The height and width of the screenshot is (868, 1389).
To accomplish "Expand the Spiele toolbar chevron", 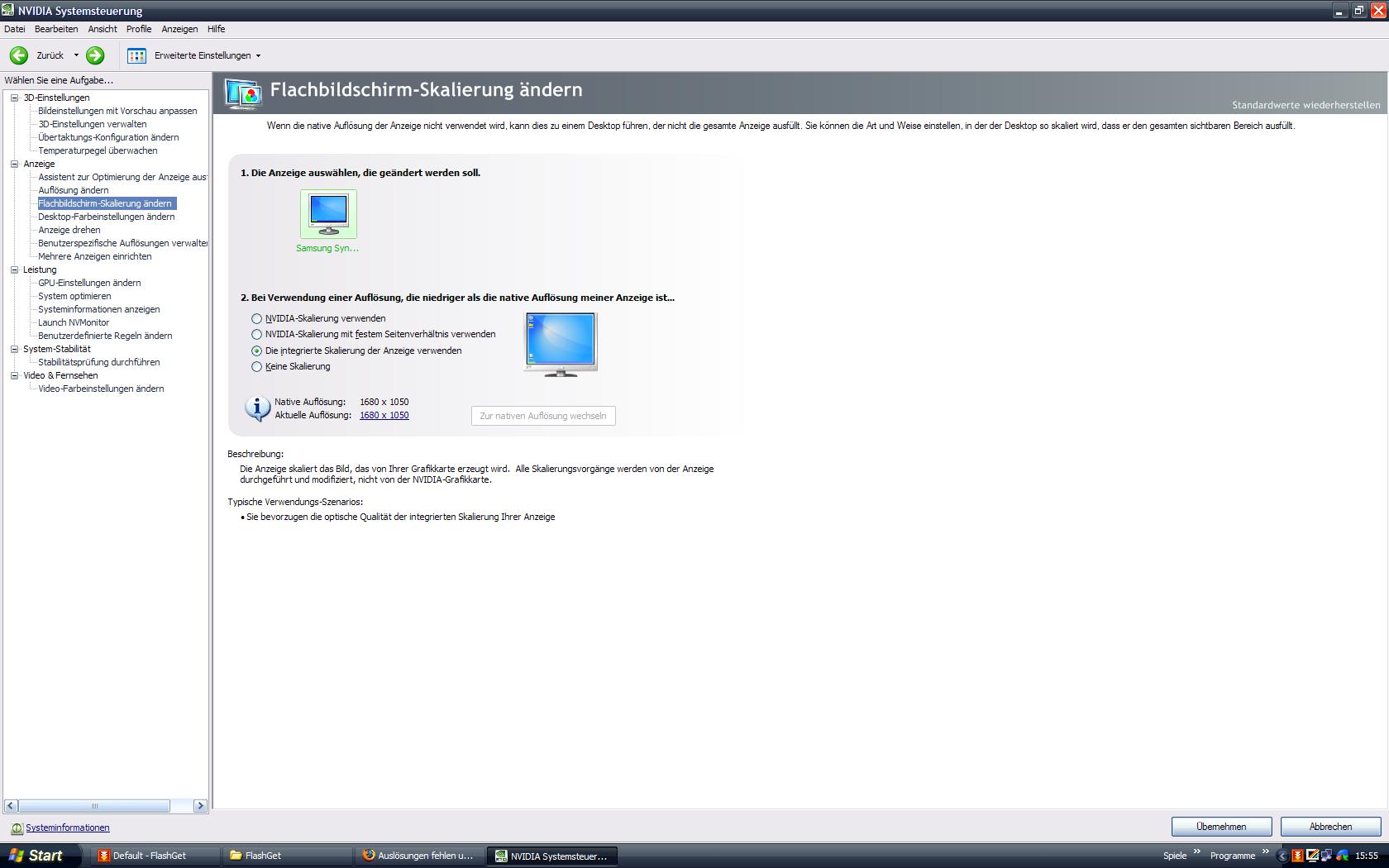I will click(1196, 851).
